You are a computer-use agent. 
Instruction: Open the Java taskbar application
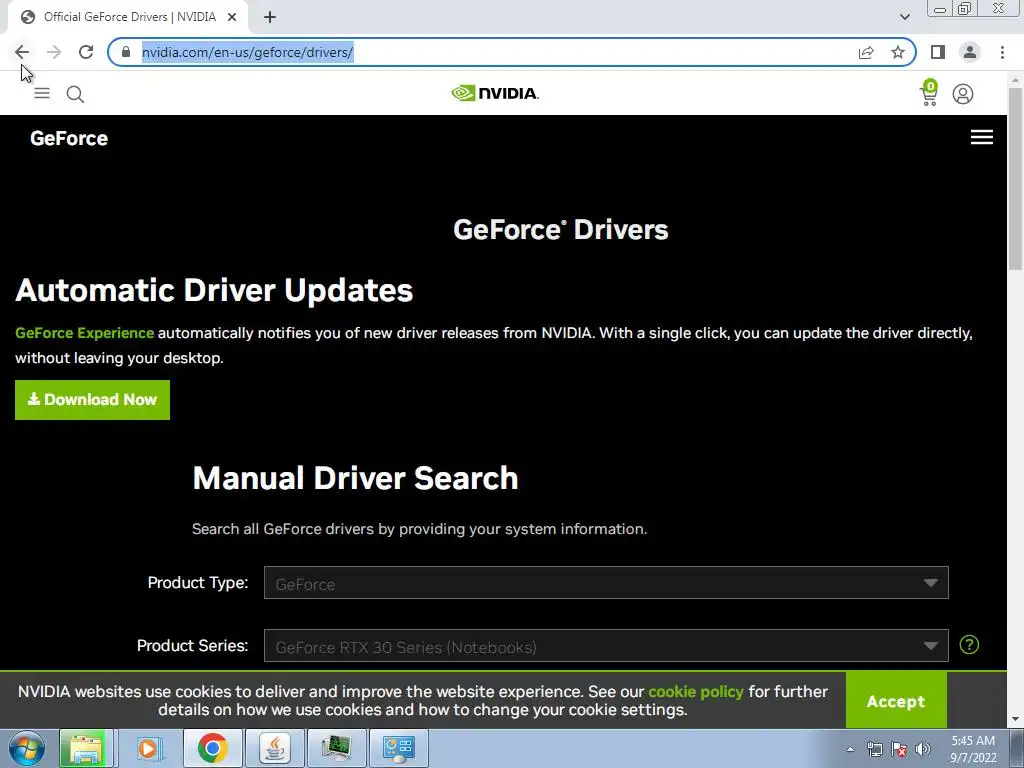tap(274, 748)
